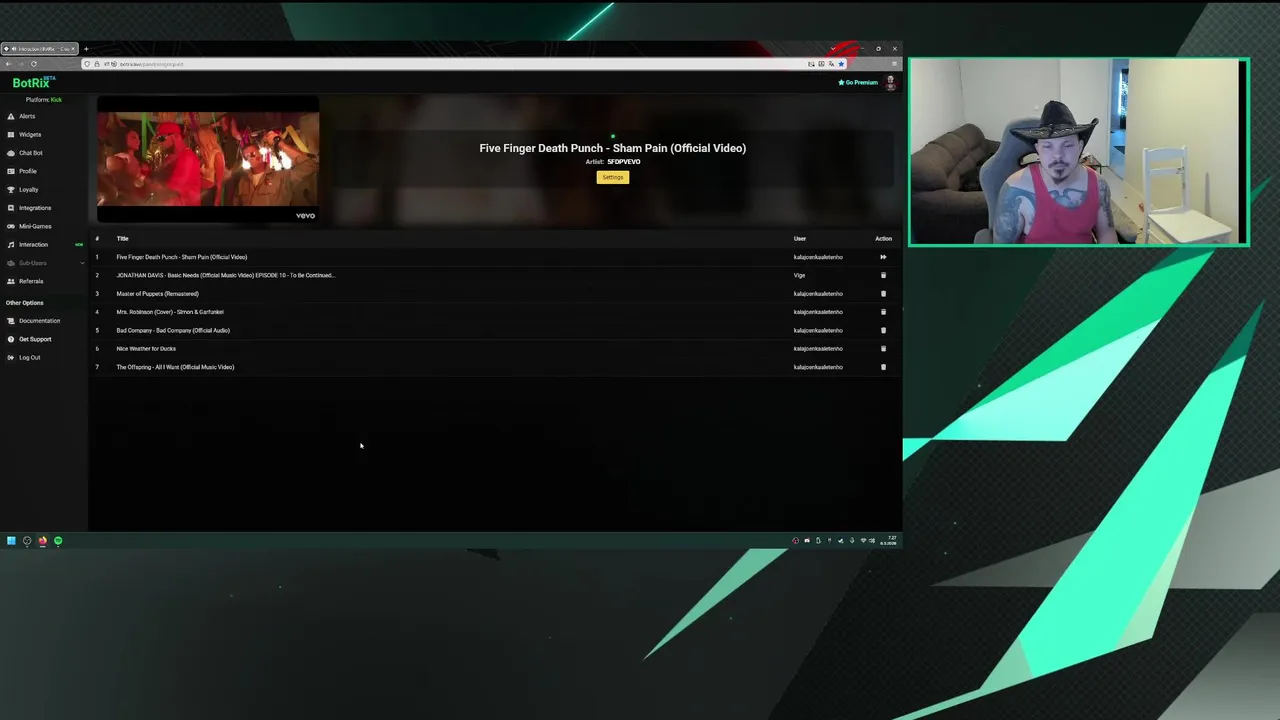Click the artist name 5FDPVEVO
Image resolution: width=1280 pixels, height=720 pixels.
pos(624,161)
